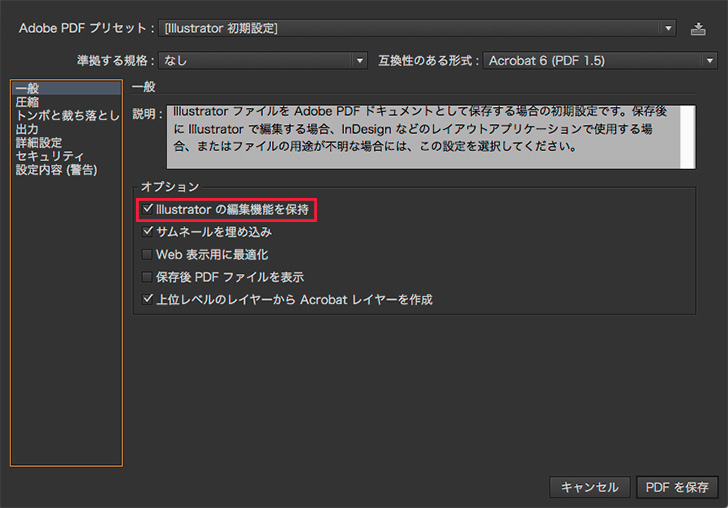Screen dimensions: 728x508
Task: Toggle サムネールを埋め込み checkbox
Action: pyautogui.click(x=147, y=231)
